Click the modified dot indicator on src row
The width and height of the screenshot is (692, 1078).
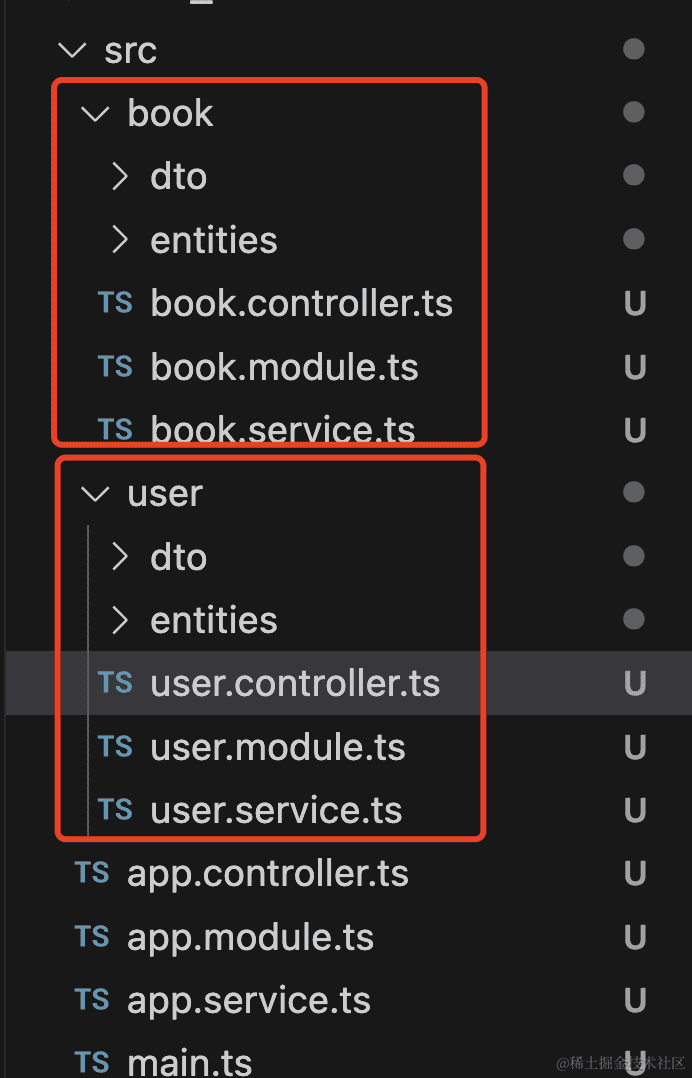pos(633,49)
